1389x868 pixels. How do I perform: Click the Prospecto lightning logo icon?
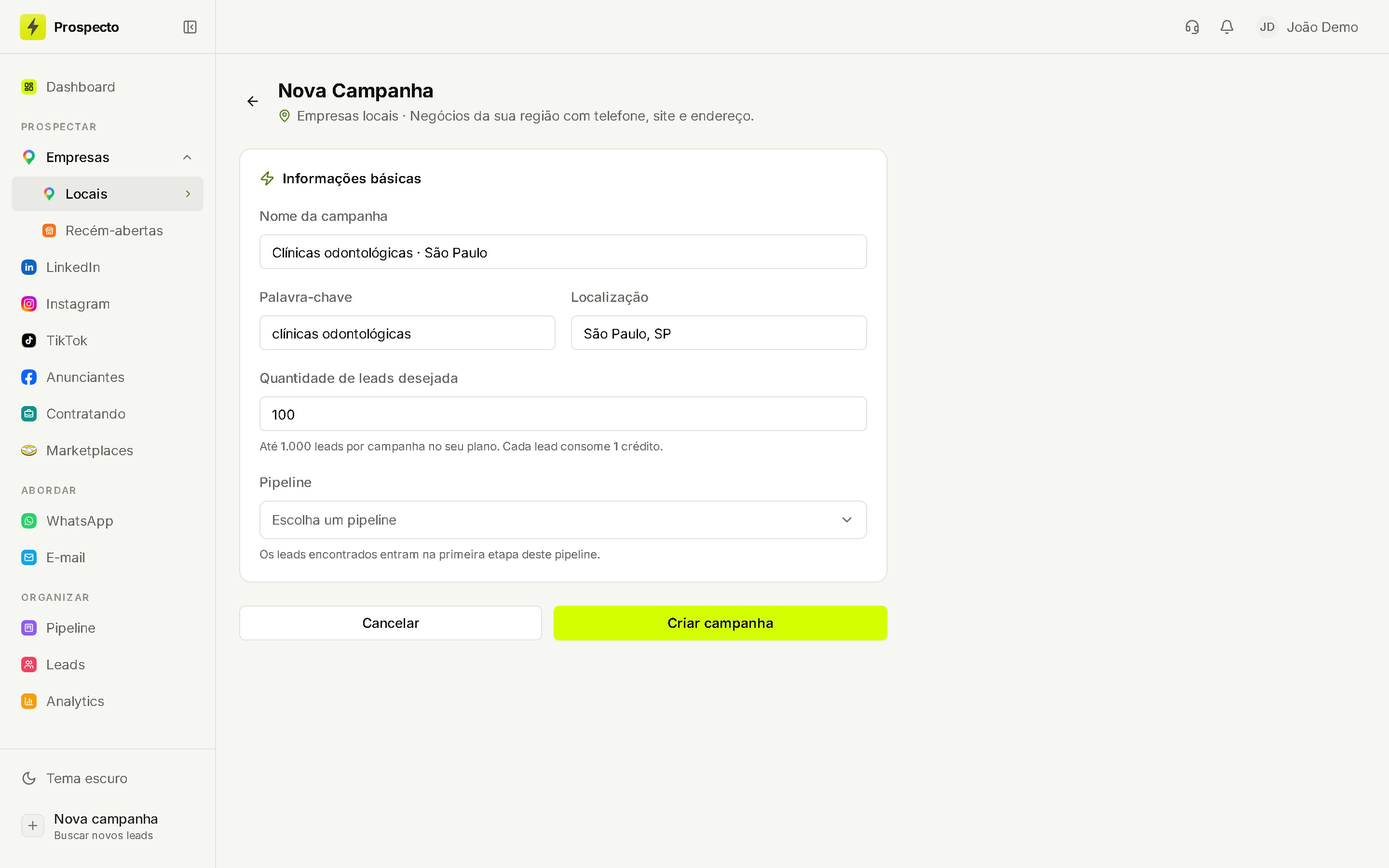tap(33, 27)
